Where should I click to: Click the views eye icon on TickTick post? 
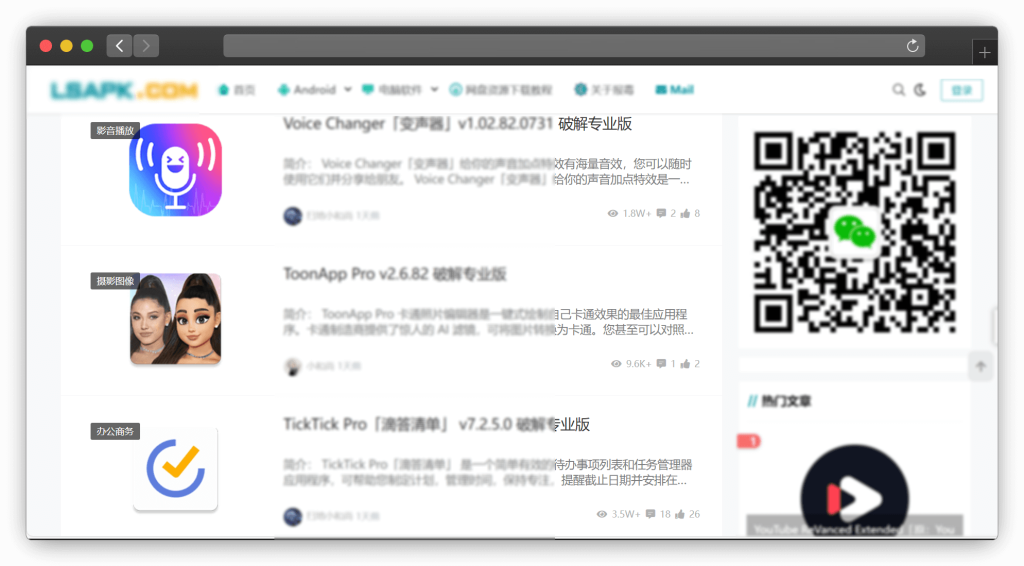(601, 514)
